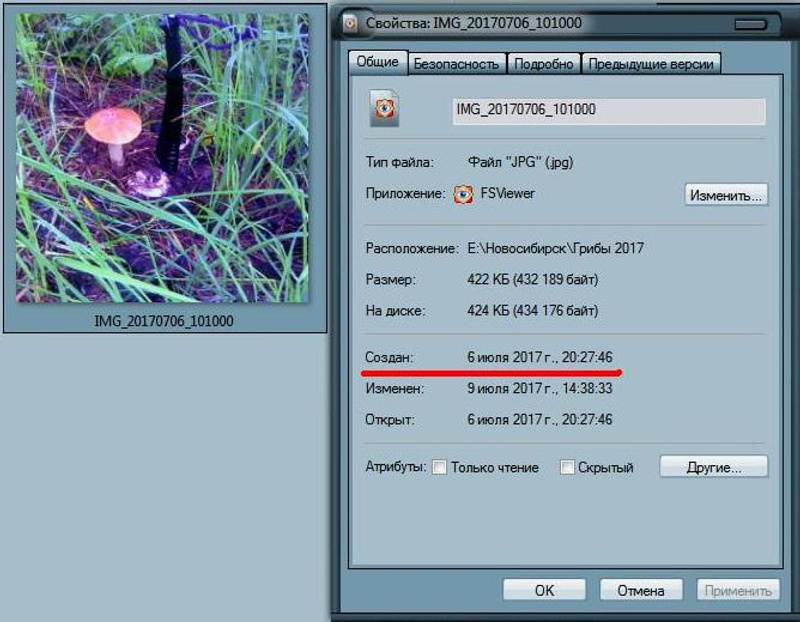Viewport: 800px width, 622px height.
Task: Click the modified date '9 июля 2017 г., 14:38:33'
Action: [539, 388]
